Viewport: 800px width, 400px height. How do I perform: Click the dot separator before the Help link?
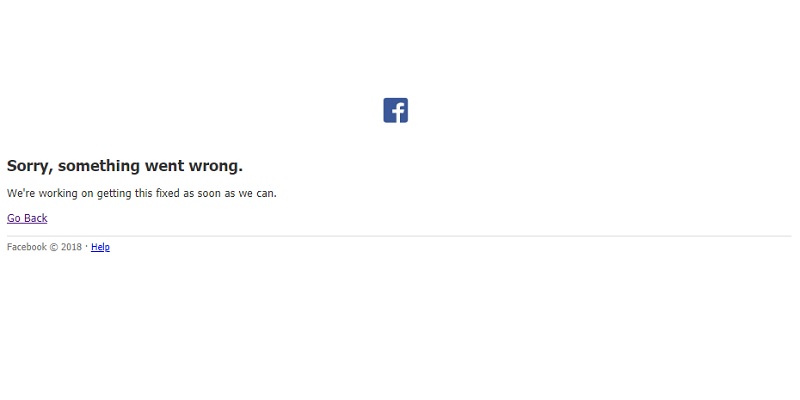[86, 246]
